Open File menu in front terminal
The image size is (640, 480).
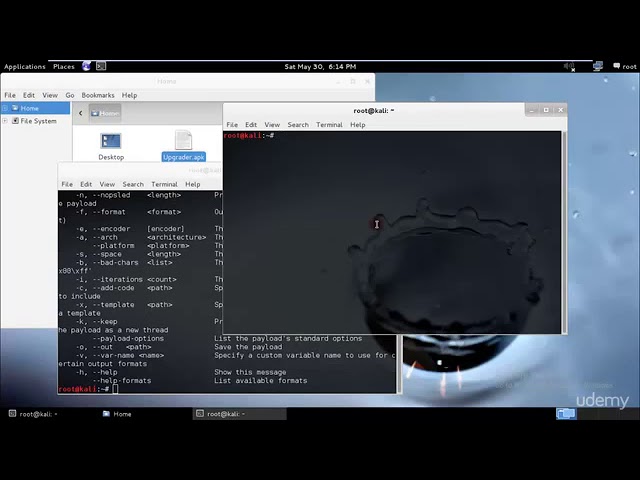(232, 124)
